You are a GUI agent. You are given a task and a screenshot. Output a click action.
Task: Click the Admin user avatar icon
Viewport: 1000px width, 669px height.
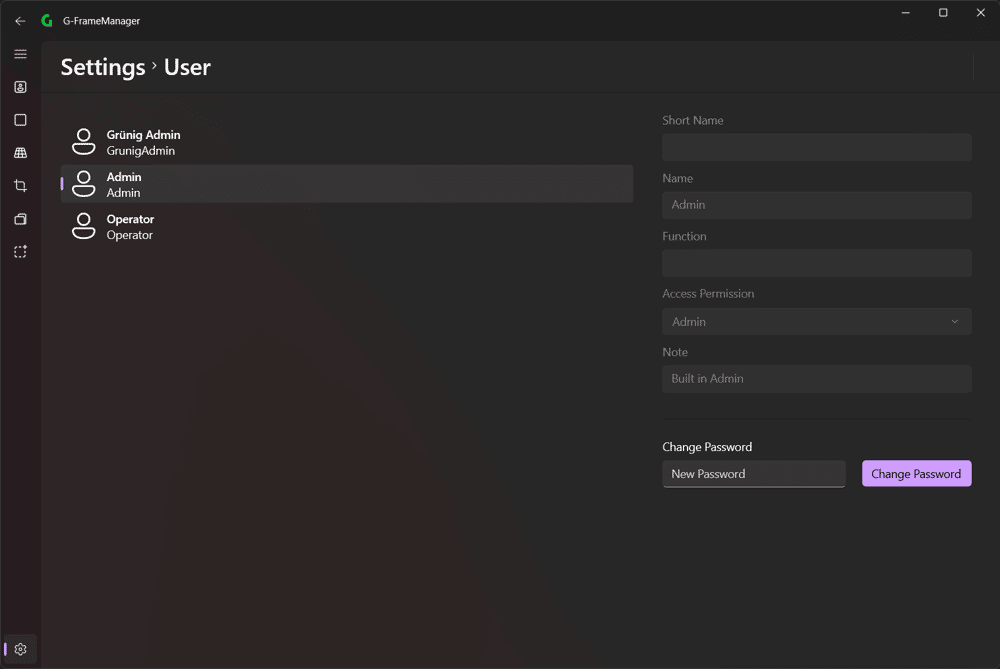tap(84, 184)
